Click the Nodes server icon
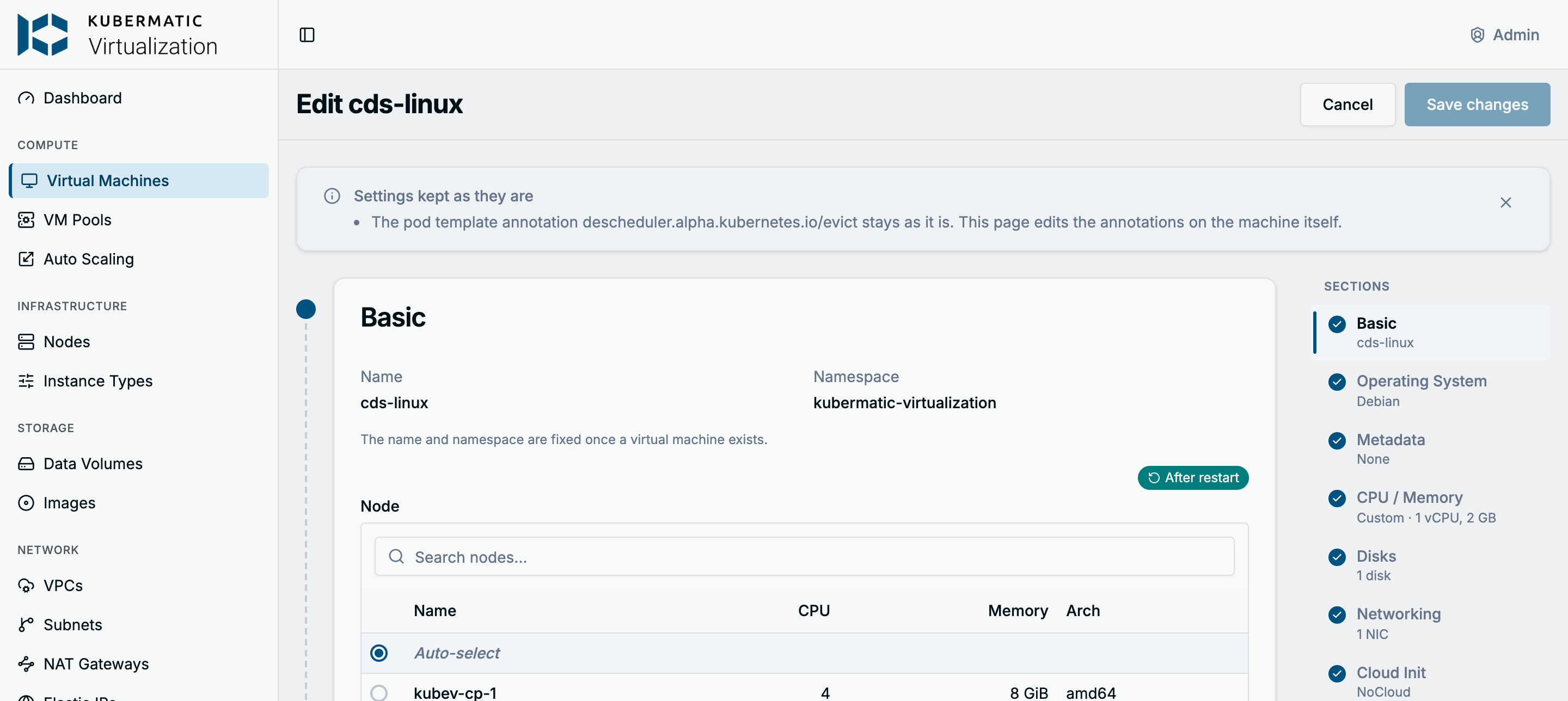The height and width of the screenshot is (701, 1568). (x=26, y=342)
